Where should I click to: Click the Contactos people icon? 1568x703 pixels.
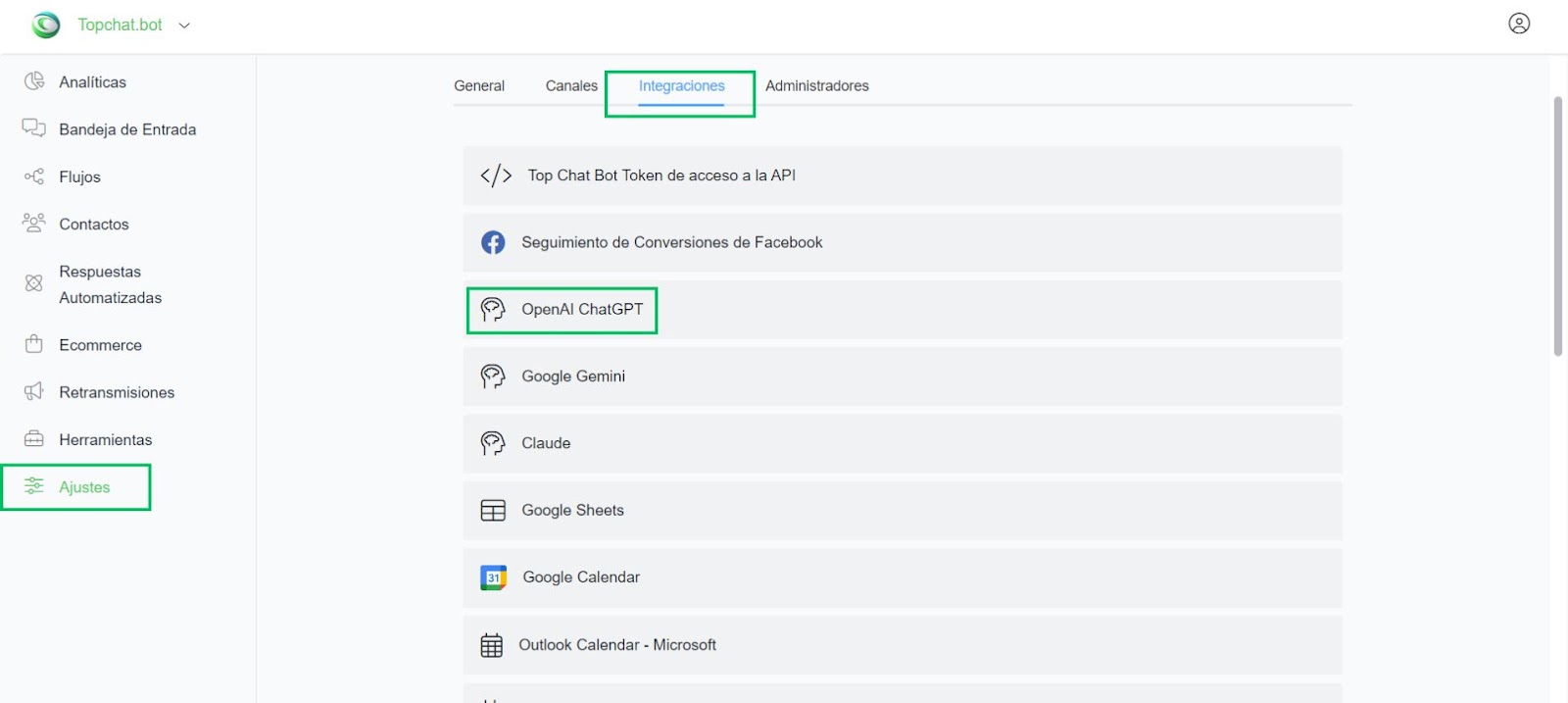tap(34, 223)
